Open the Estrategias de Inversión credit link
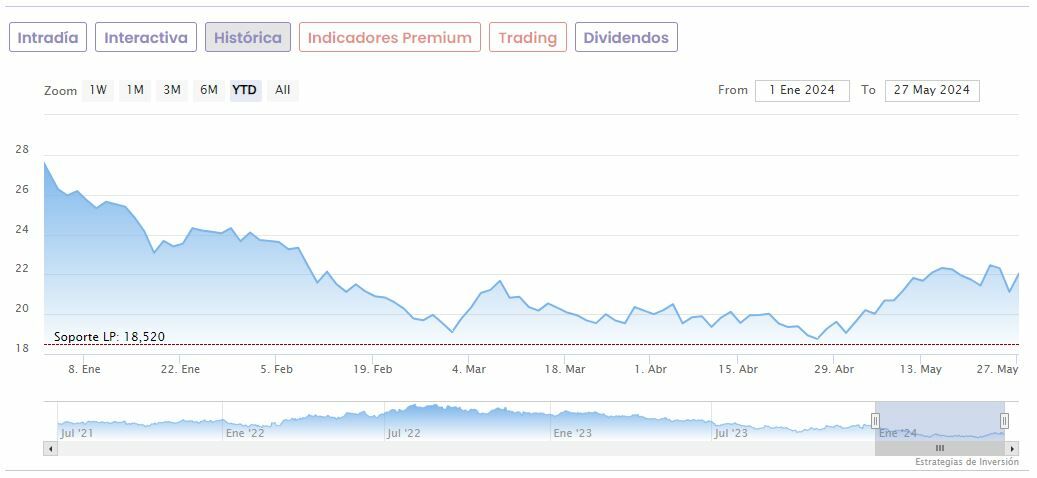Screen dimensions: 1037x478 966,462
